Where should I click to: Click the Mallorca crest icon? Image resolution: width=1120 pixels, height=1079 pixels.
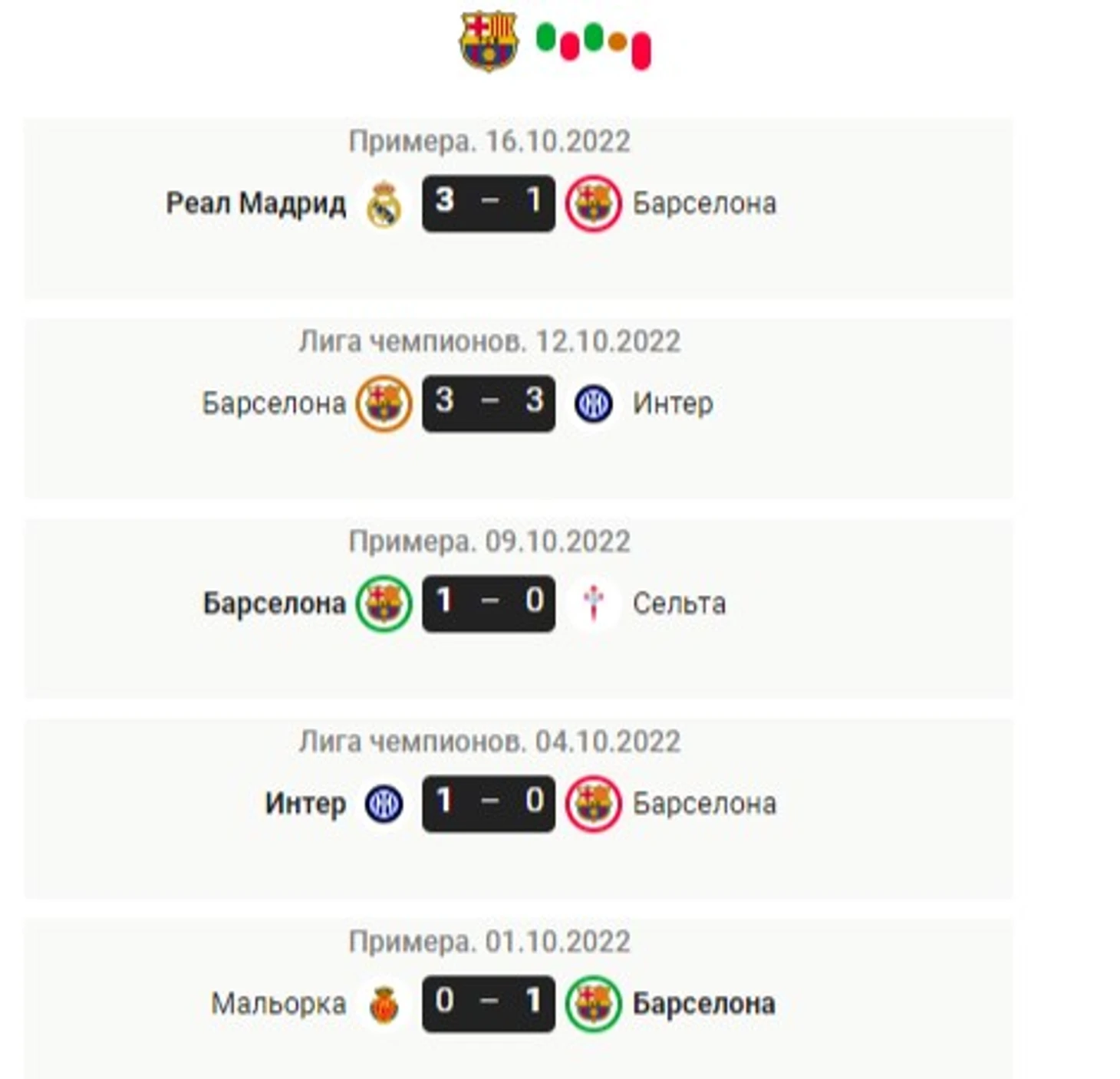click(384, 1004)
